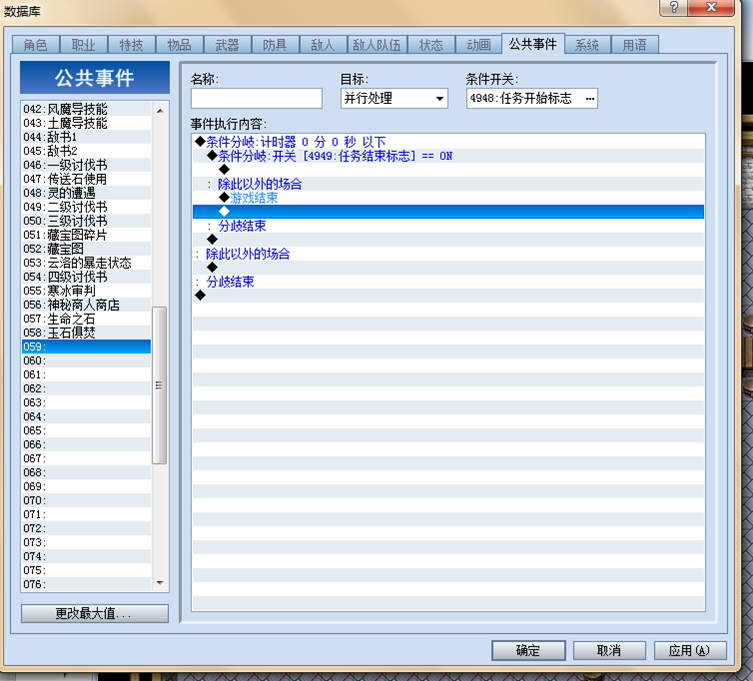
Task: Select event 053:云洛的暴走状态
Action: [x=86, y=262]
